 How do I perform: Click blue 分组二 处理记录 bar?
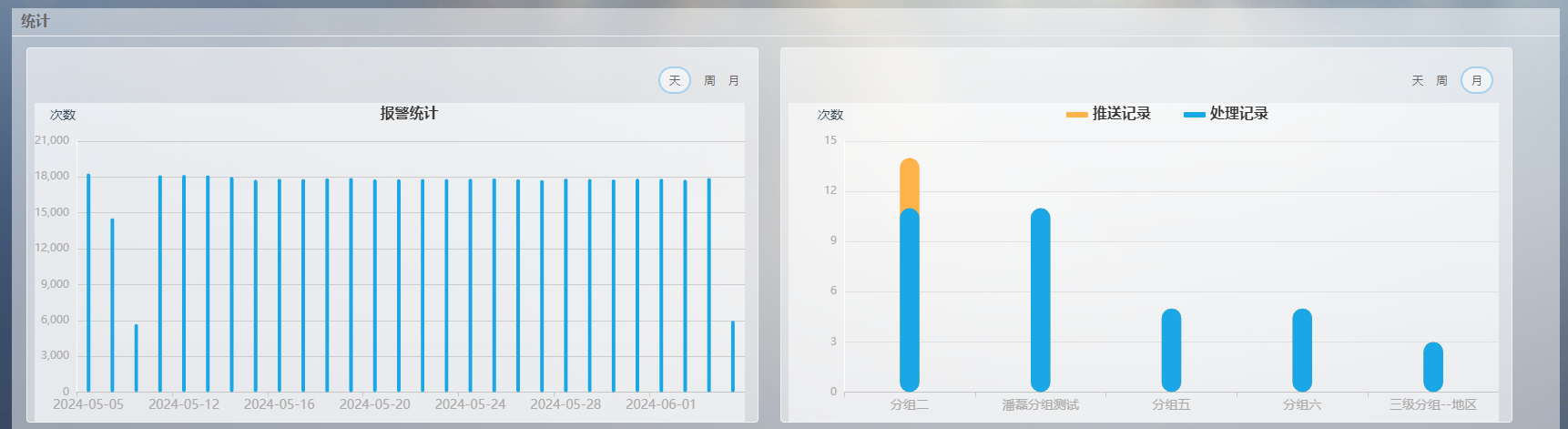coord(909,301)
